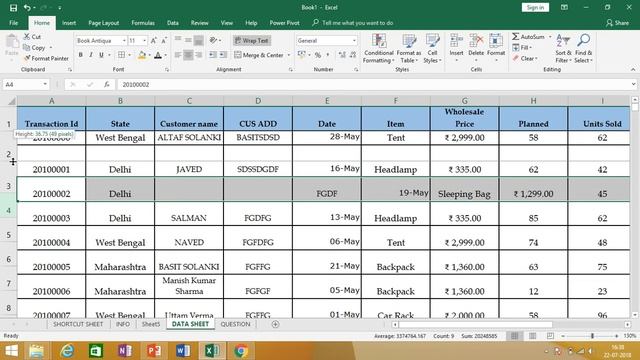Viewport: 640px width, 360px height.
Task: Switch to Page Break Preview in status bar
Action: 550,336
